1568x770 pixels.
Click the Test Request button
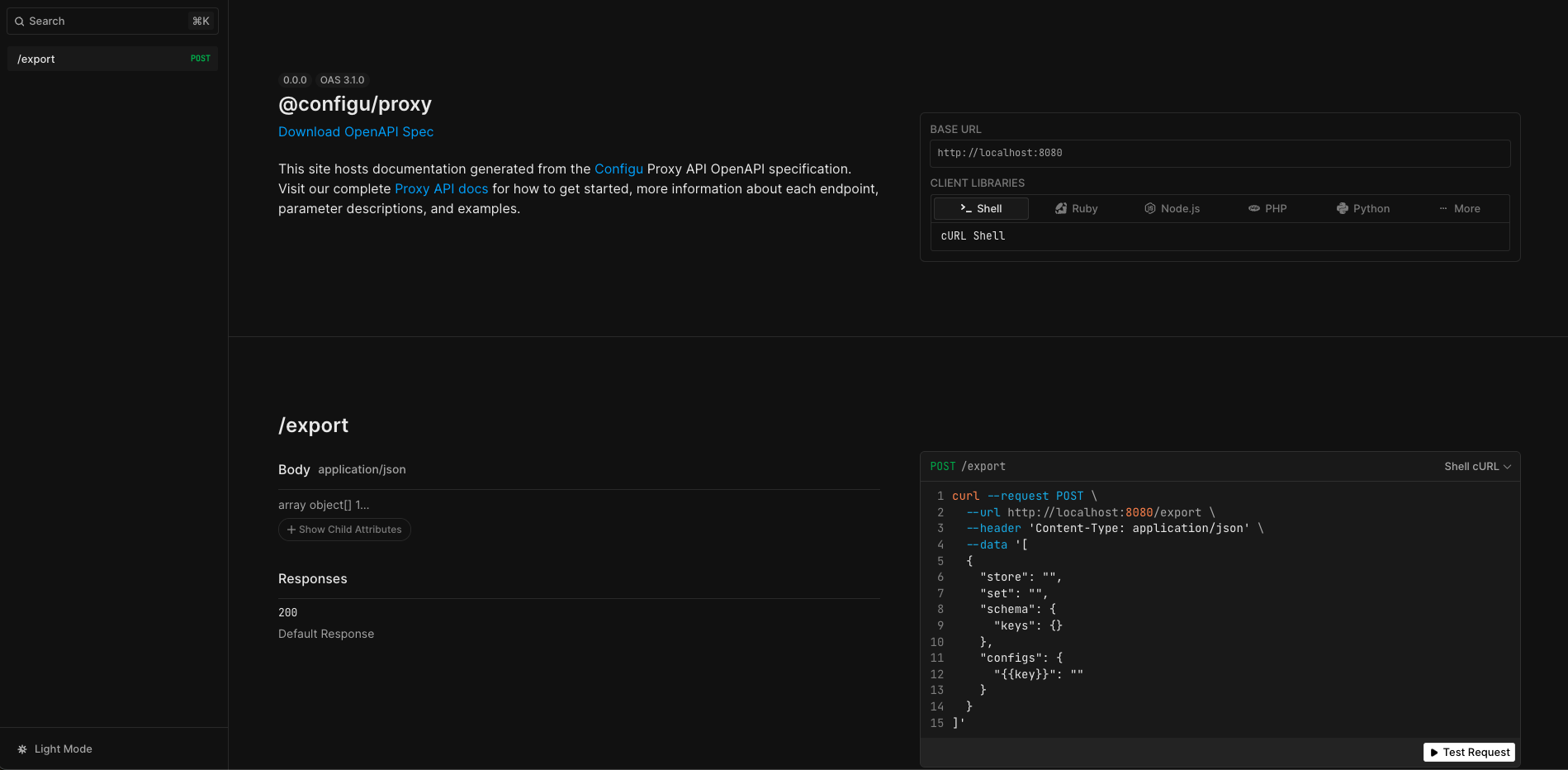pyautogui.click(x=1469, y=752)
